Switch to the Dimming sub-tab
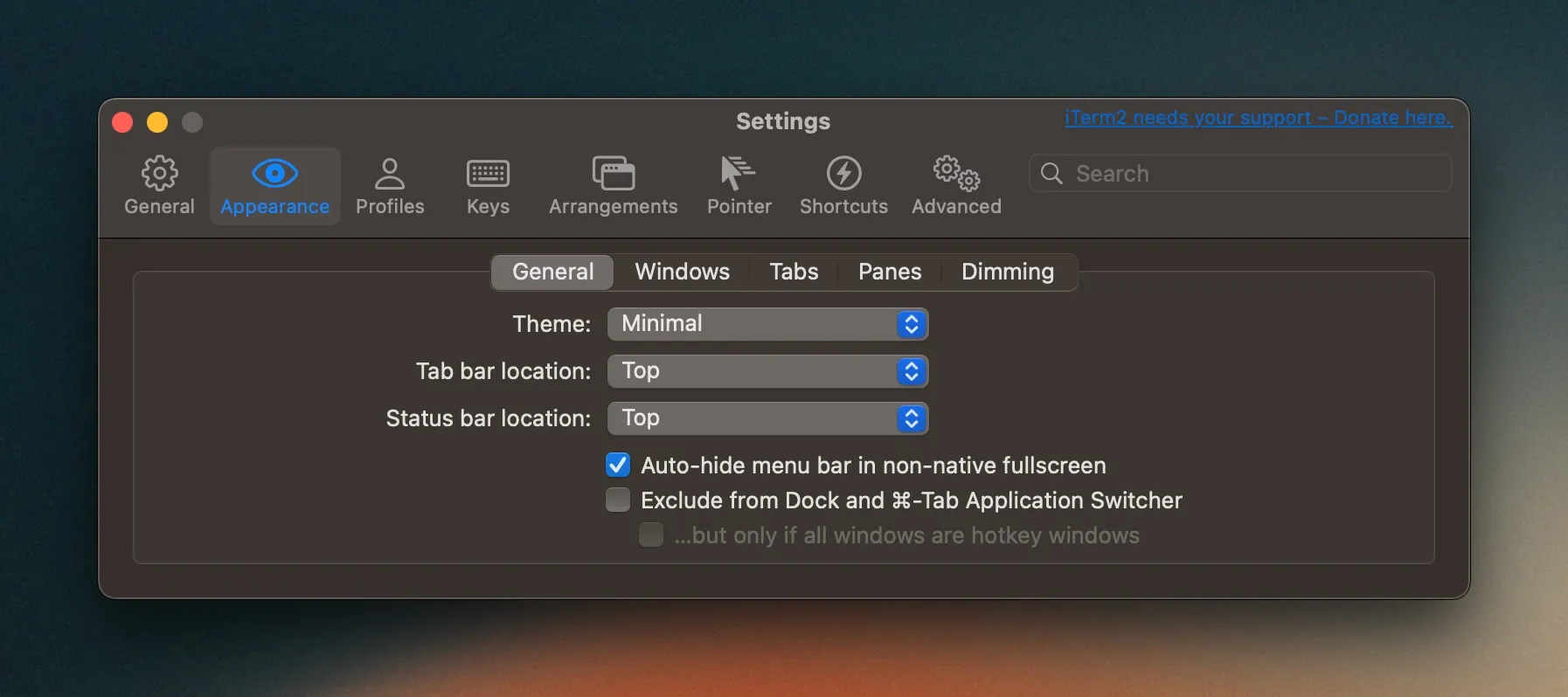The height and width of the screenshot is (697, 1568). coord(1007,272)
